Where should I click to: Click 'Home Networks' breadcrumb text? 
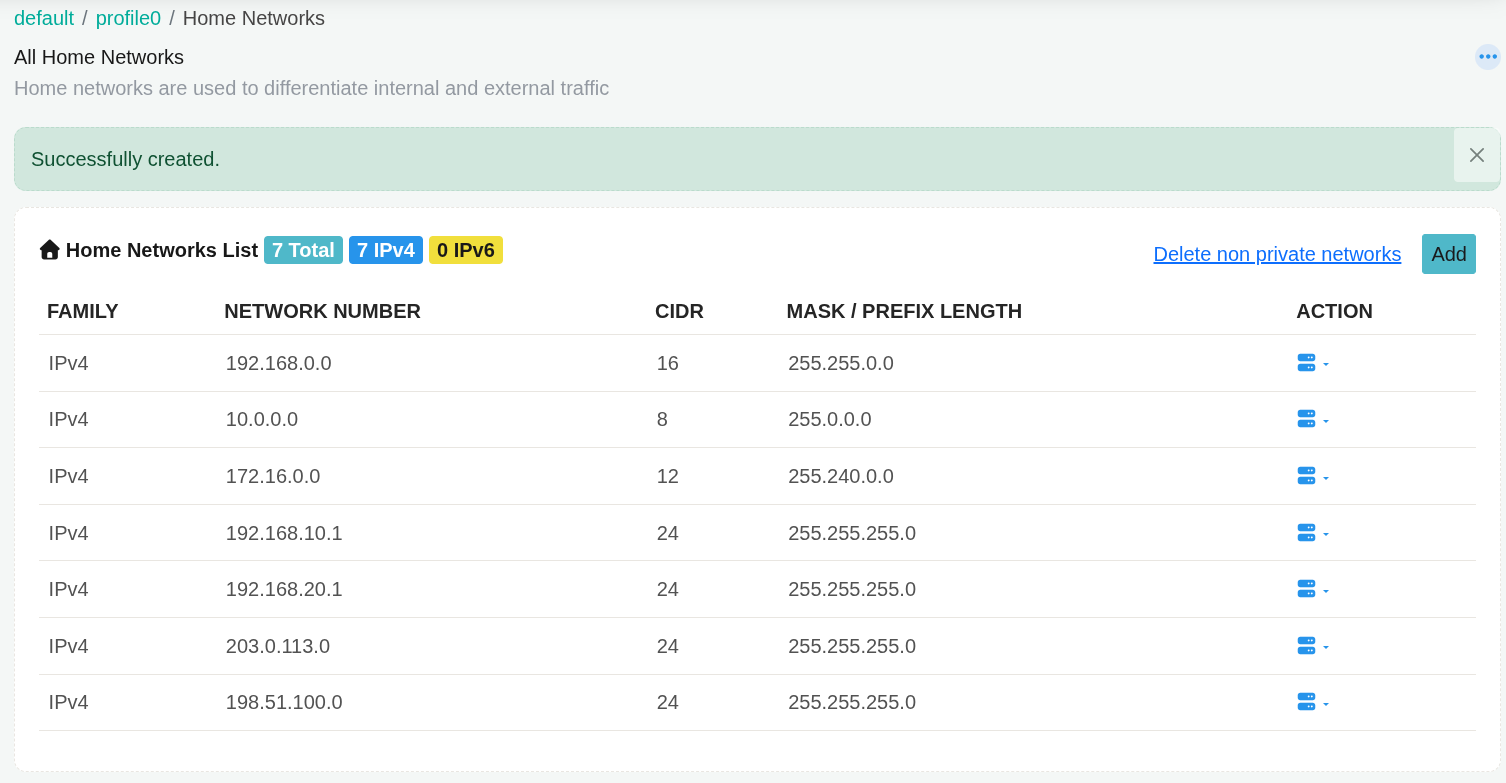point(254,18)
